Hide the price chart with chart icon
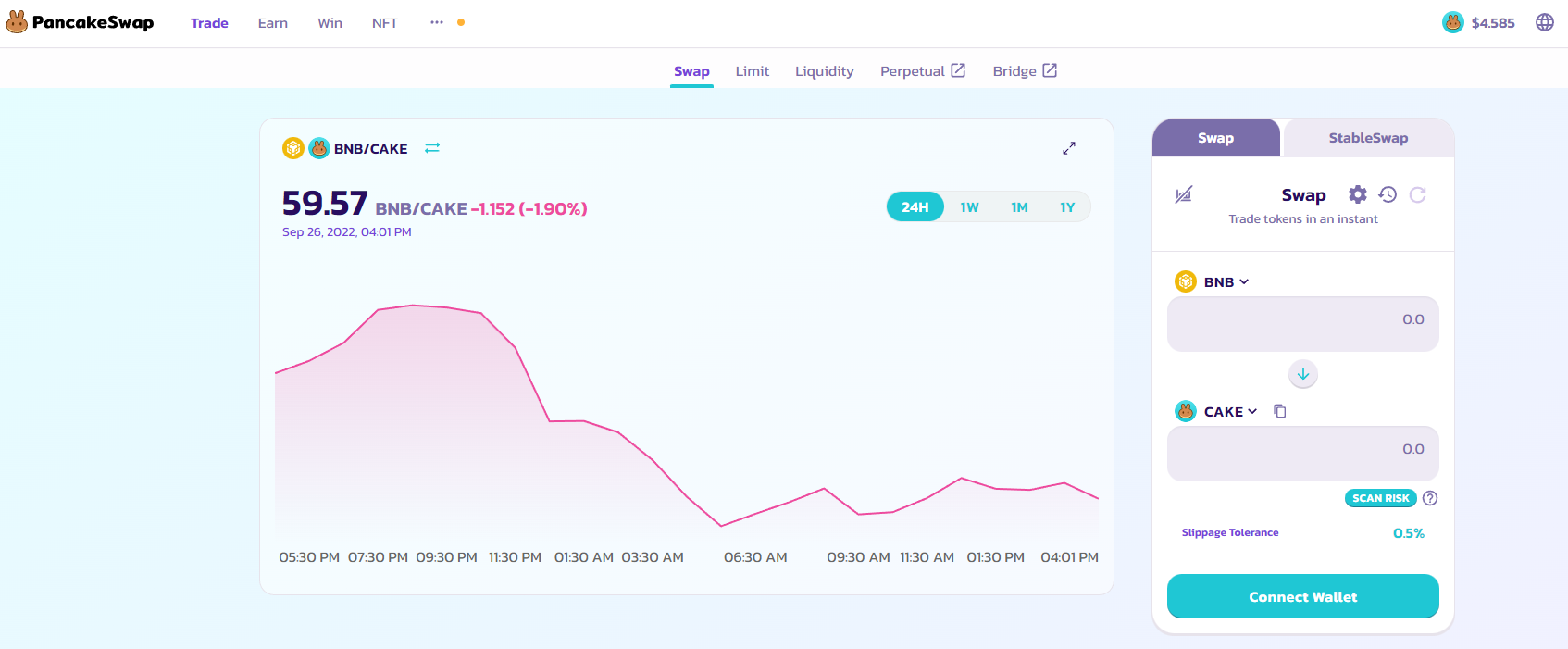This screenshot has width=1568, height=649. [1184, 194]
